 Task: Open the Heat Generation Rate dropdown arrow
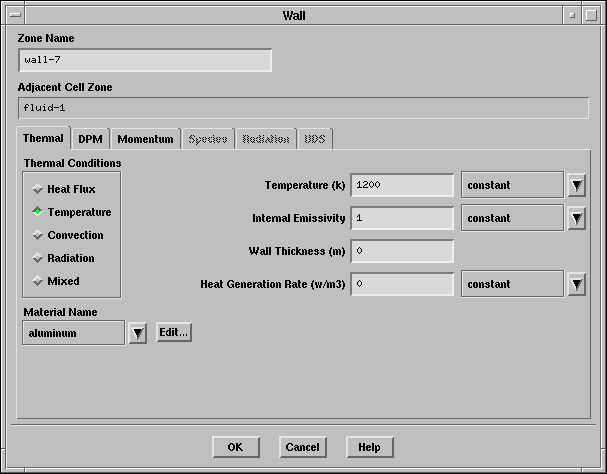576,284
